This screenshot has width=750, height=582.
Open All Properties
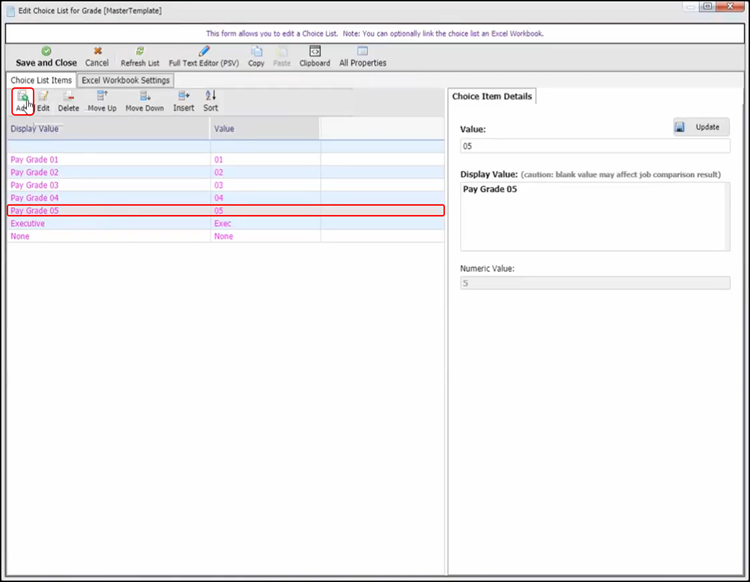(362, 56)
